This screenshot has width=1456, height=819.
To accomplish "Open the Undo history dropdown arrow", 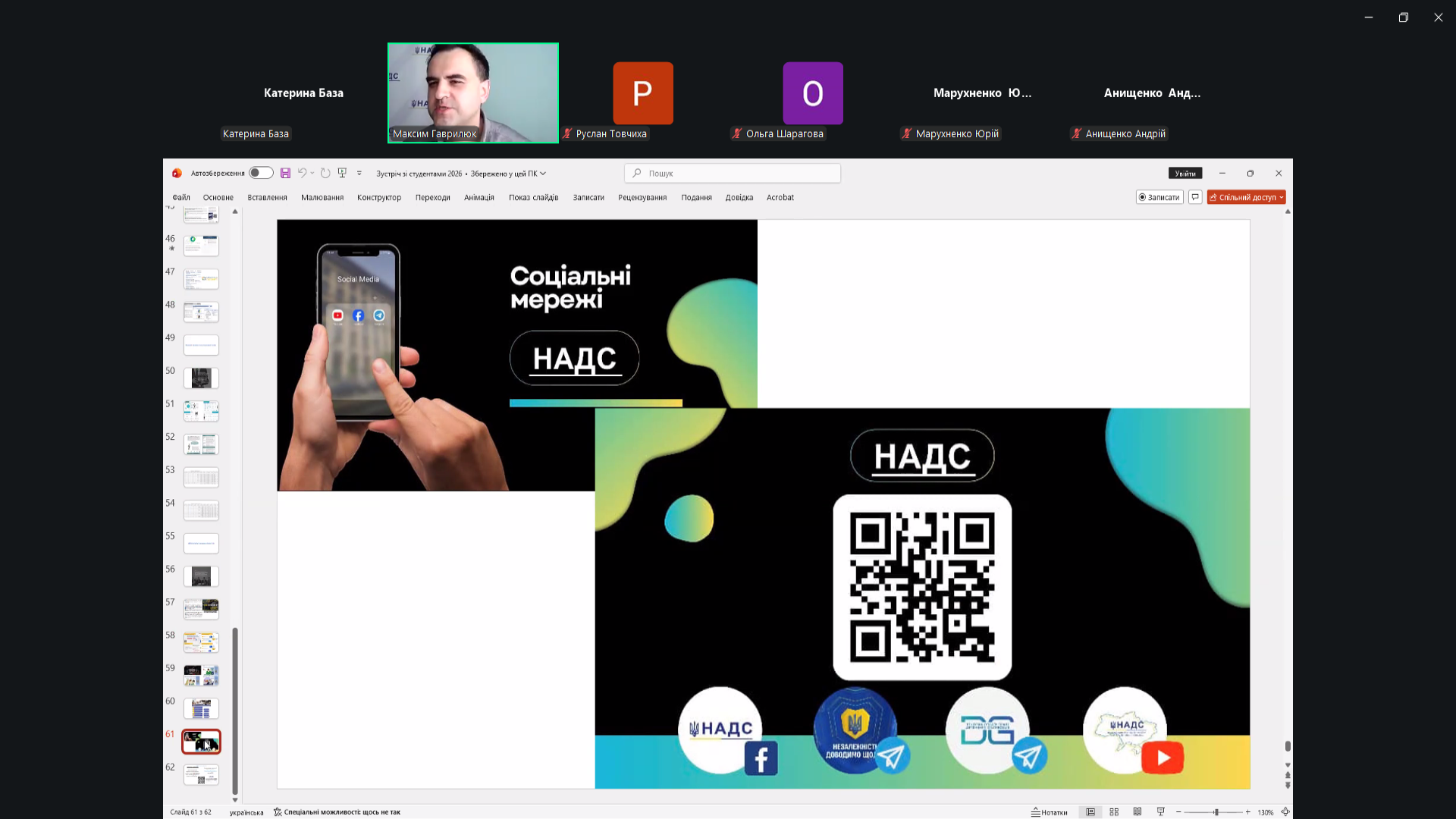I will [312, 173].
